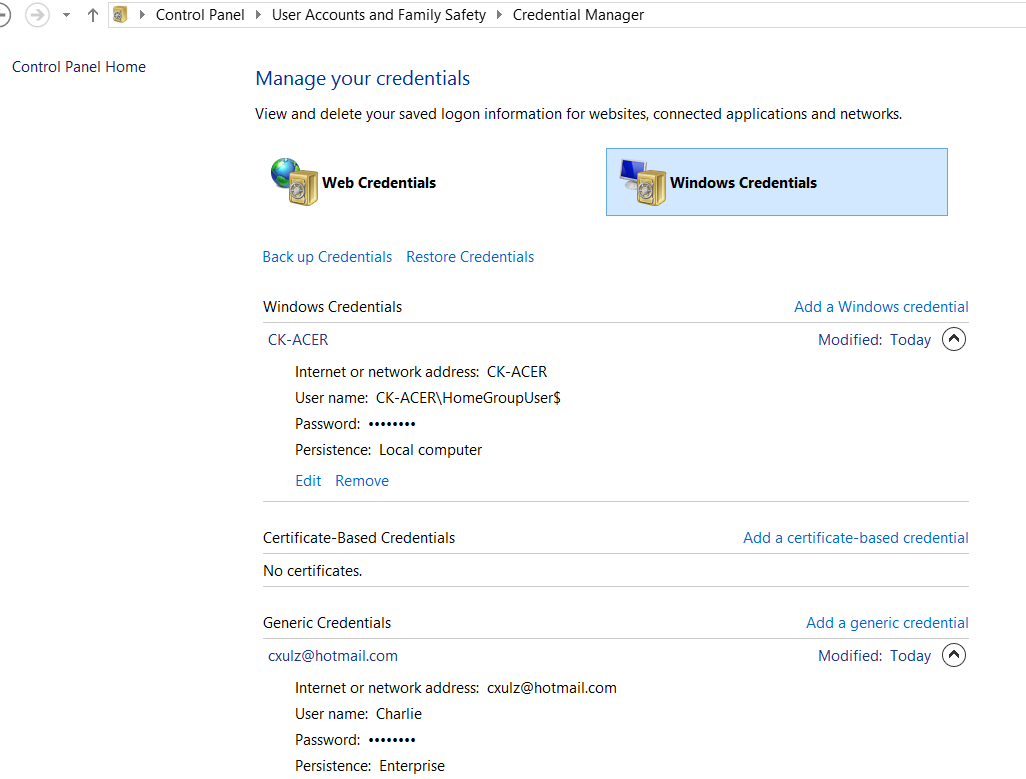Screen dimensions: 1026x779
Task: Add a generic credential
Action: tap(887, 623)
